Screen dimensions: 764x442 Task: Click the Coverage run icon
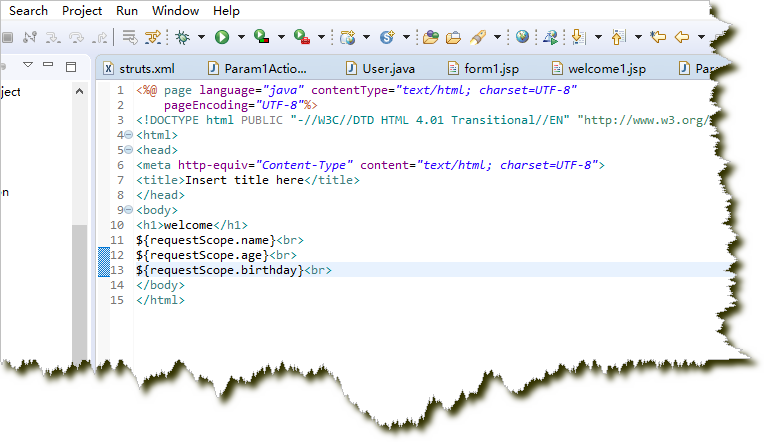(x=262, y=37)
